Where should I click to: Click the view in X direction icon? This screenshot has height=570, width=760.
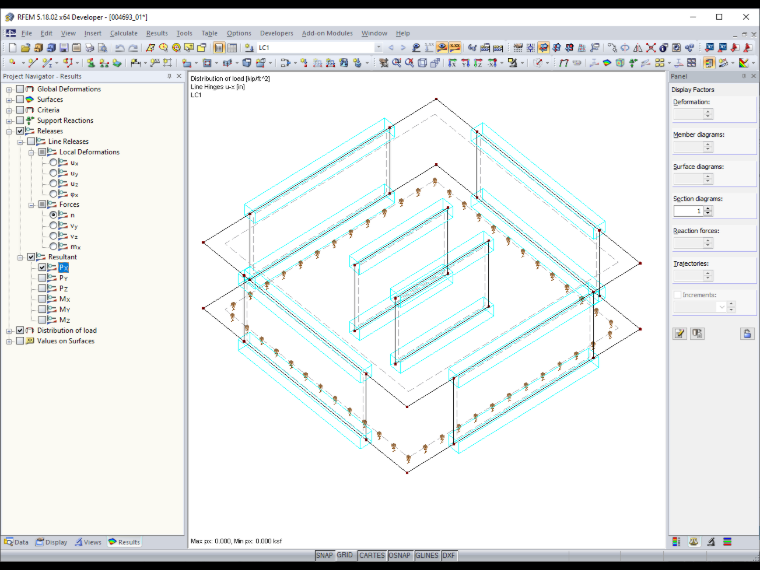pyautogui.click(x=452, y=63)
